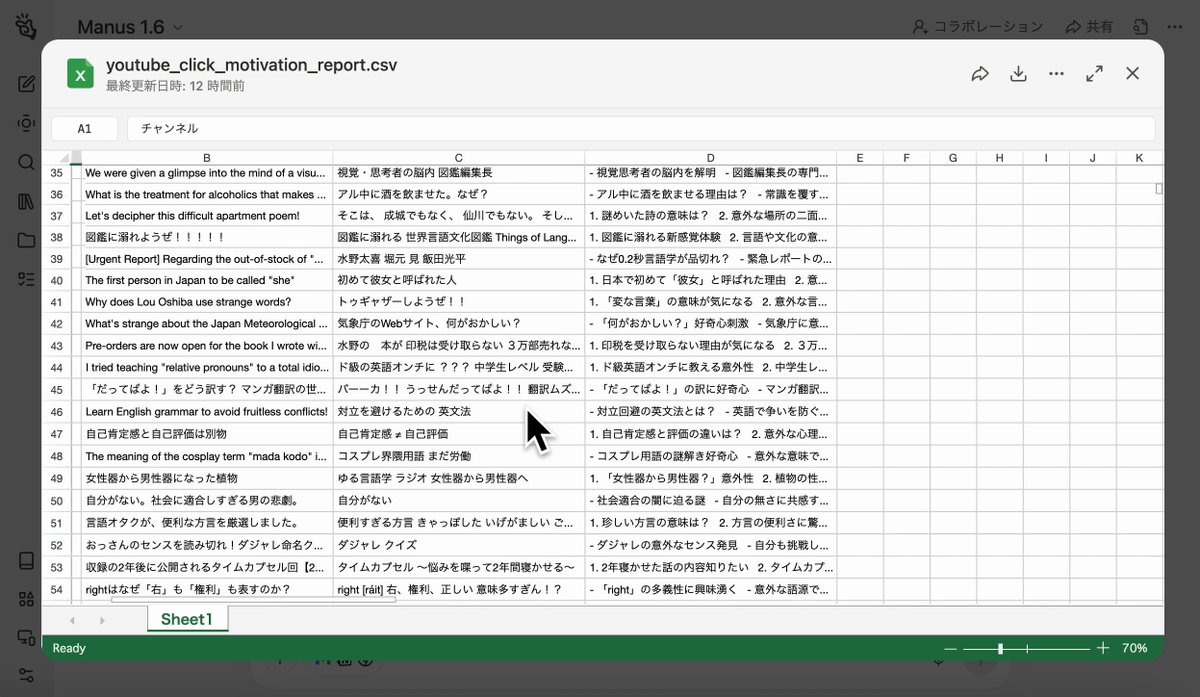Expand the preview to full screen
Image resolution: width=1200 pixels, height=697 pixels.
(1094, 74)
